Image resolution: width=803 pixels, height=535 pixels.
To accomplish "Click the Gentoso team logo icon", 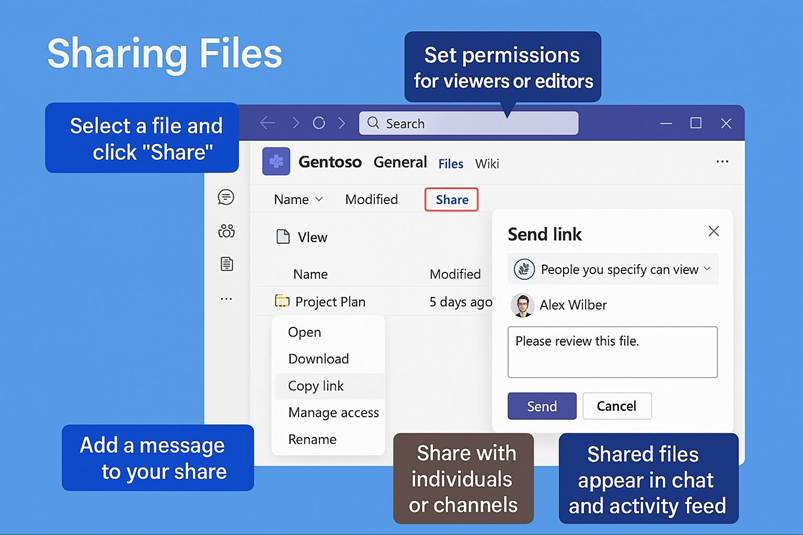I will [276, 162].
